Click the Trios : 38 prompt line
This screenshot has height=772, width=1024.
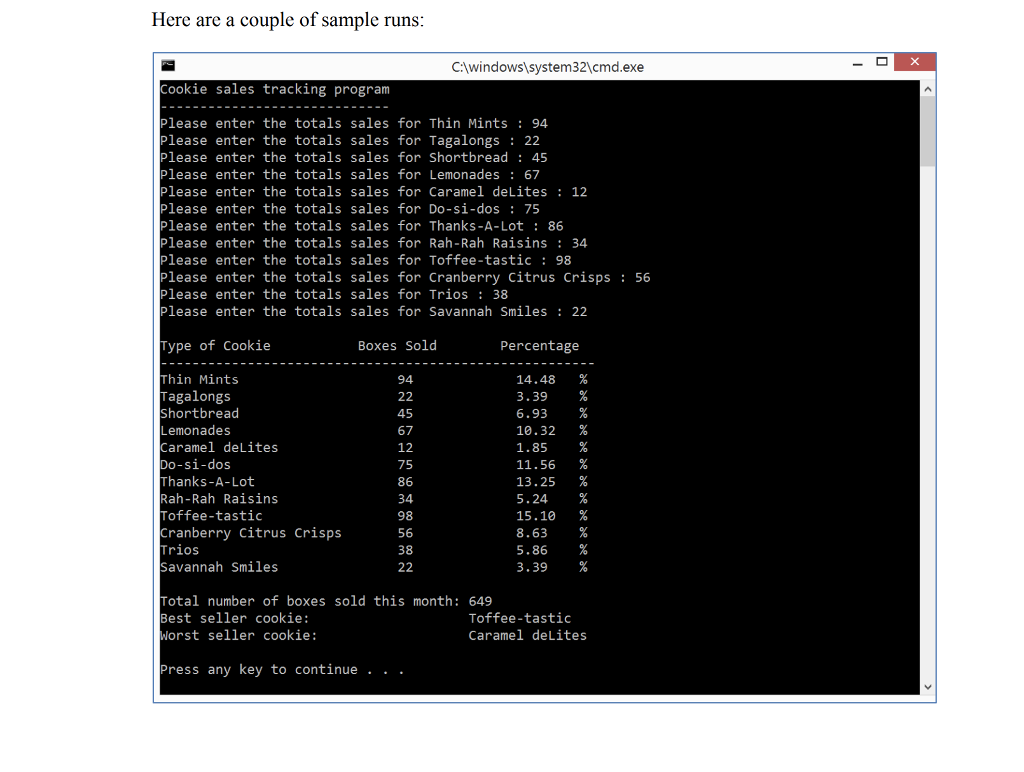pyautogui.click(x=334, y=295)
